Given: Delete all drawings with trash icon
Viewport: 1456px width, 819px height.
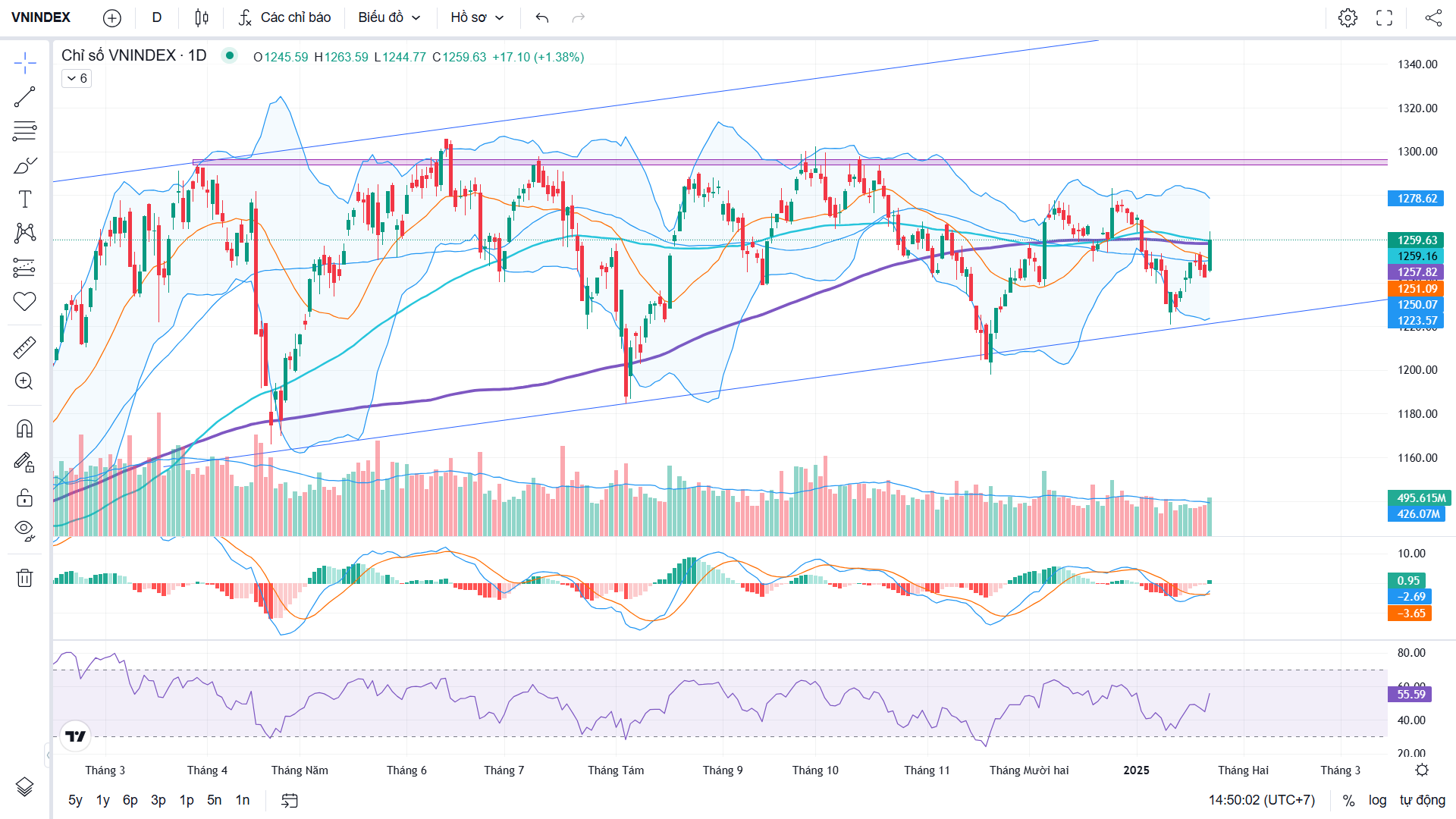Looking at the screenshot, I should pos(24,578).
